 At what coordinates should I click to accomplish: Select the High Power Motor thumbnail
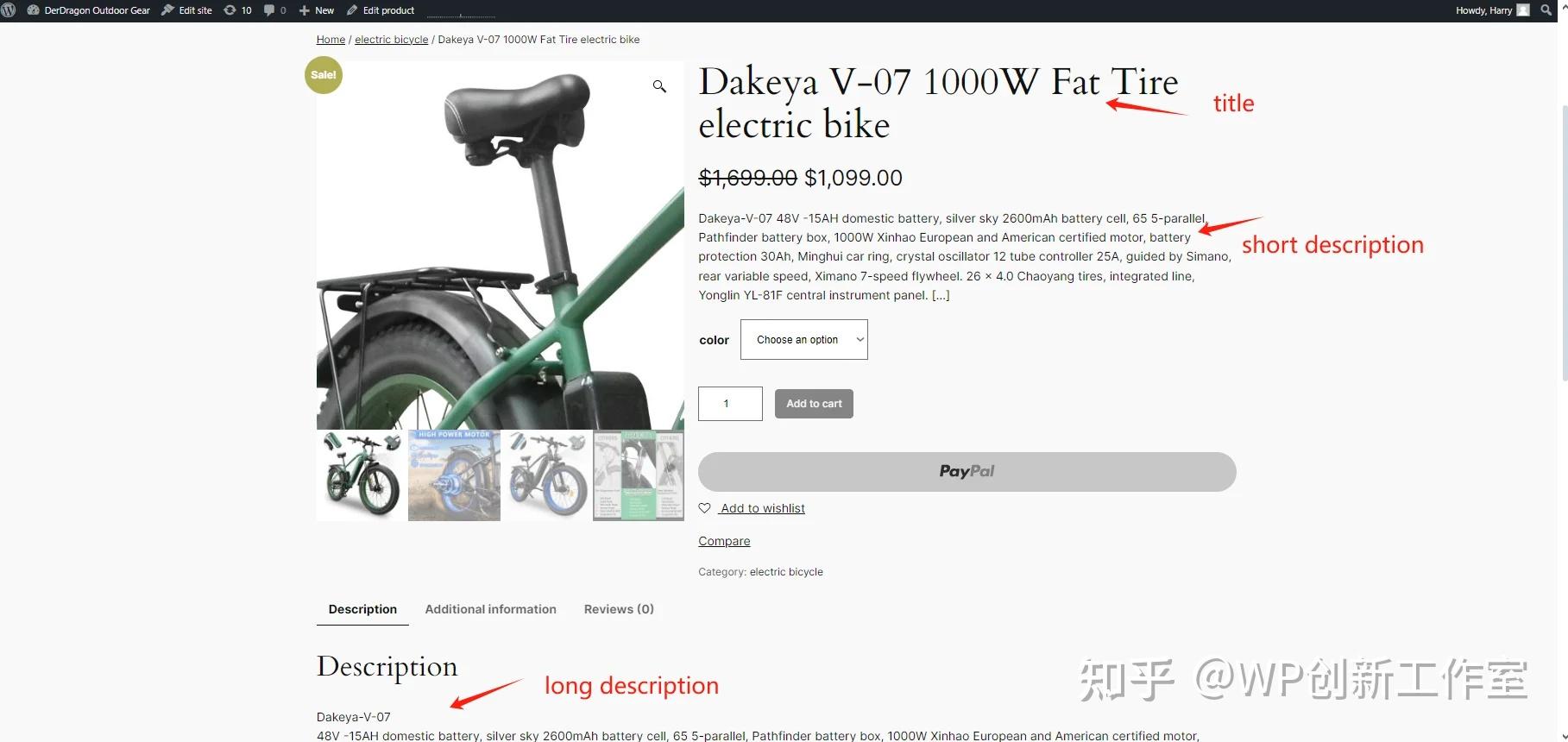coord(454,475)
